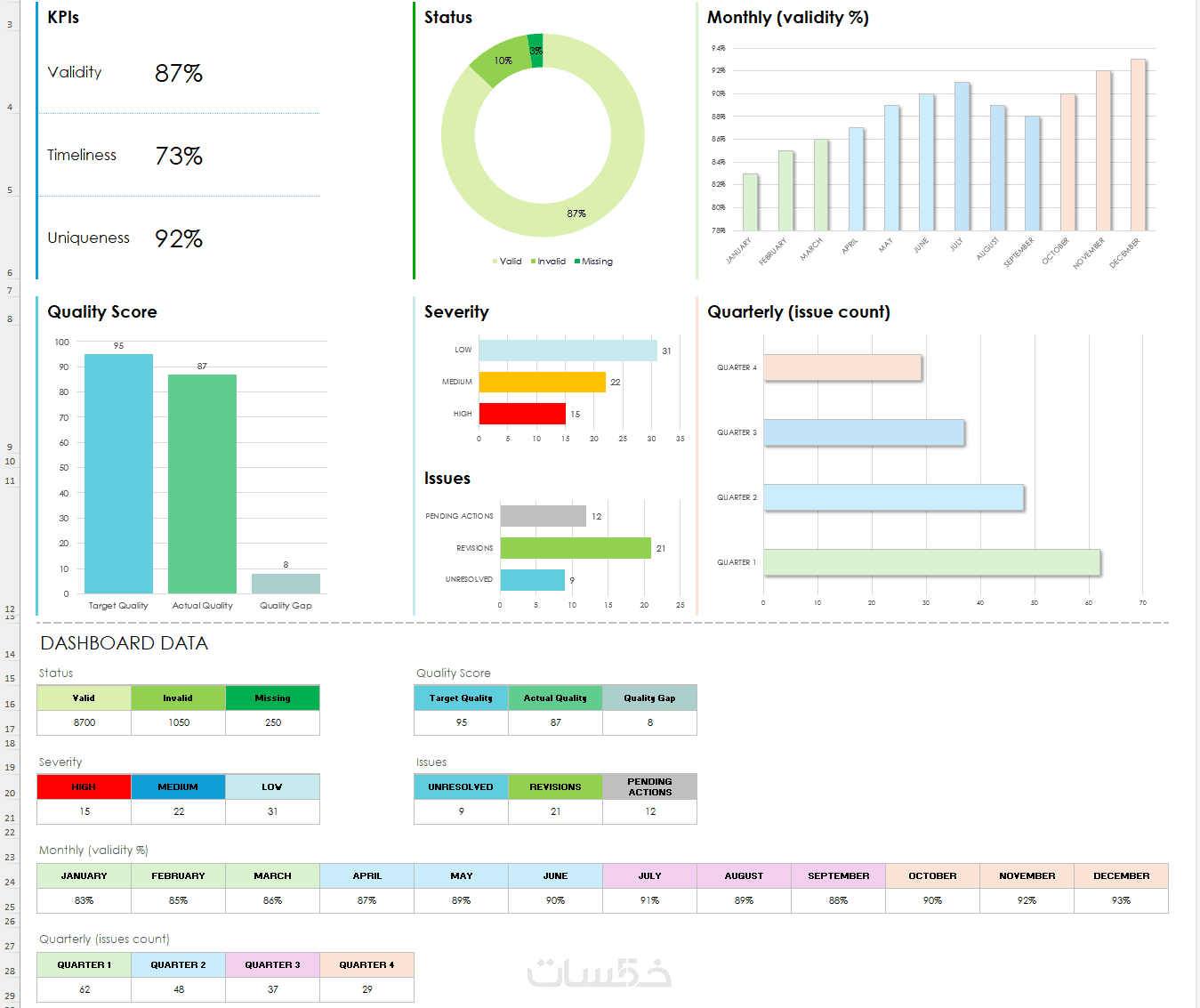
Task: Click the Quarter 4 bar in quarterly chart
Action: tap(842, 367)
